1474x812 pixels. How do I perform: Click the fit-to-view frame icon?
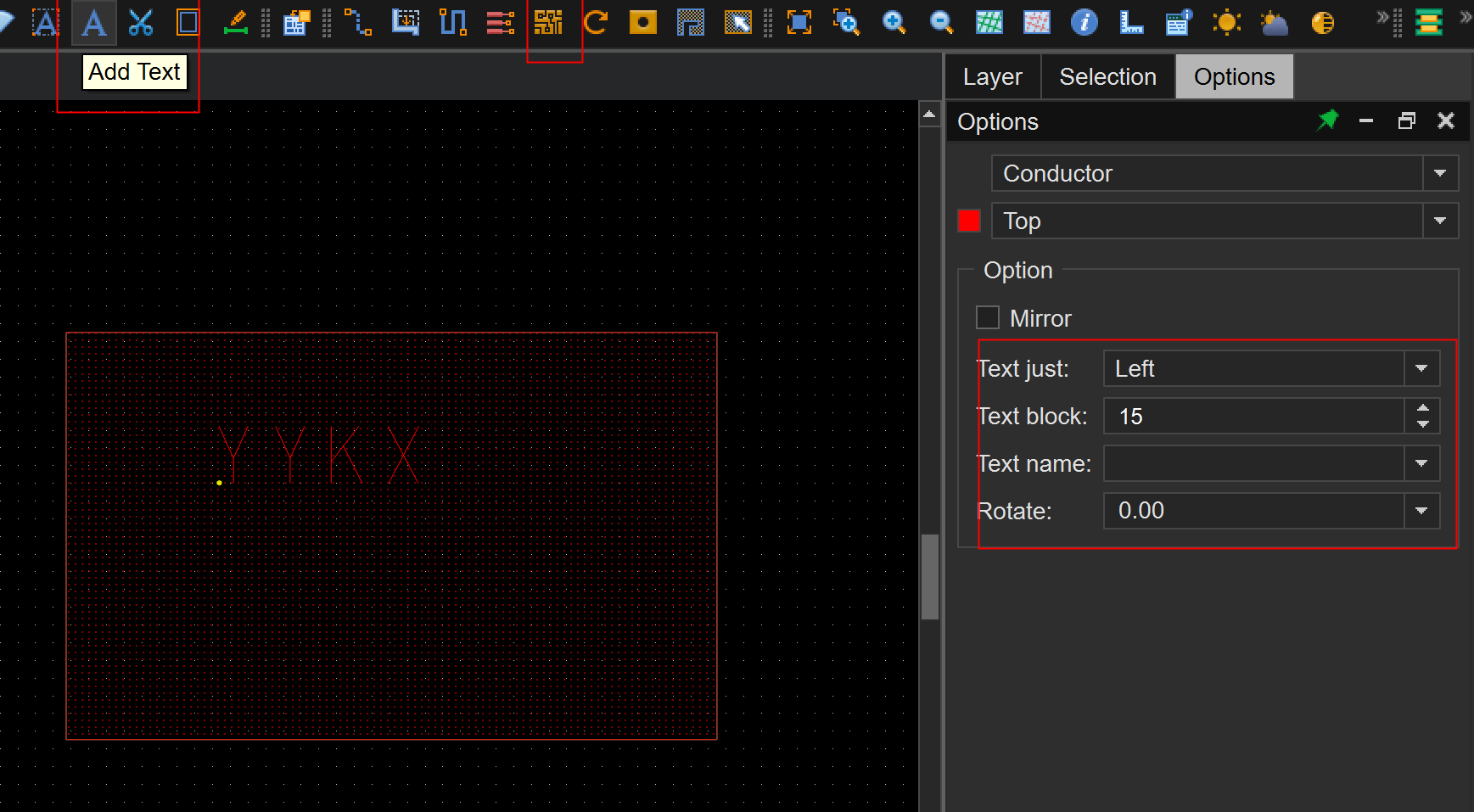click(799, 23)
